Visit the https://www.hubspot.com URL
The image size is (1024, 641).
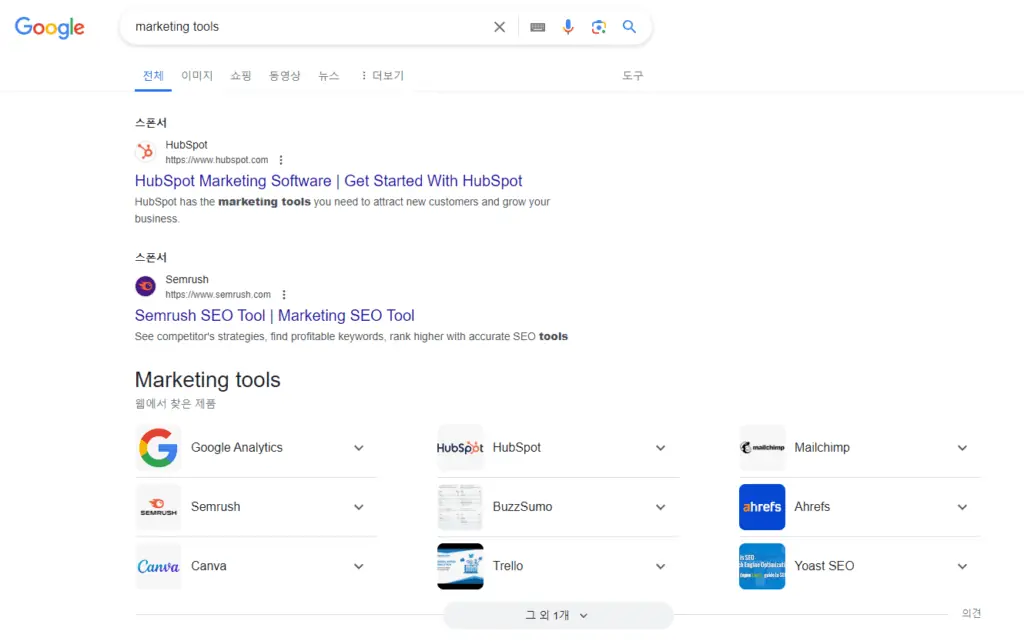(217, 160)
